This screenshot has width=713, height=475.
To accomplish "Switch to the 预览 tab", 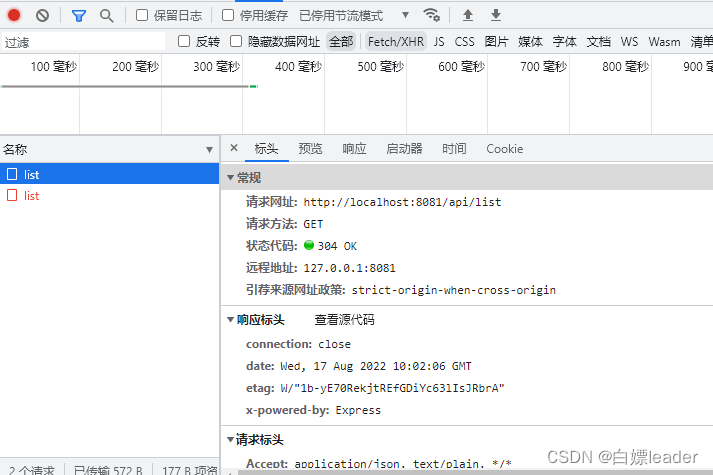I will click(x=310, y=148).
